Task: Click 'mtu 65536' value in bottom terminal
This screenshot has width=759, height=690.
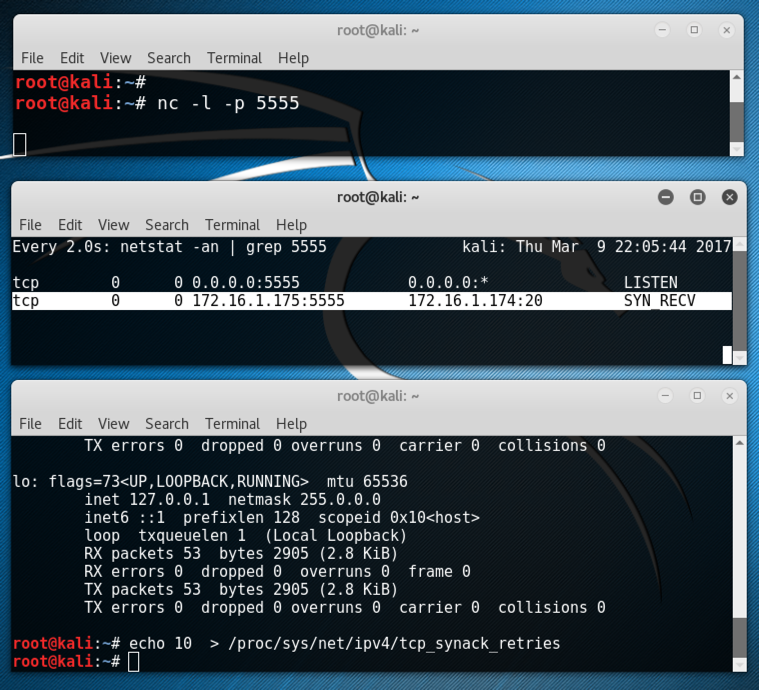Action: click(x=367, y=482)
